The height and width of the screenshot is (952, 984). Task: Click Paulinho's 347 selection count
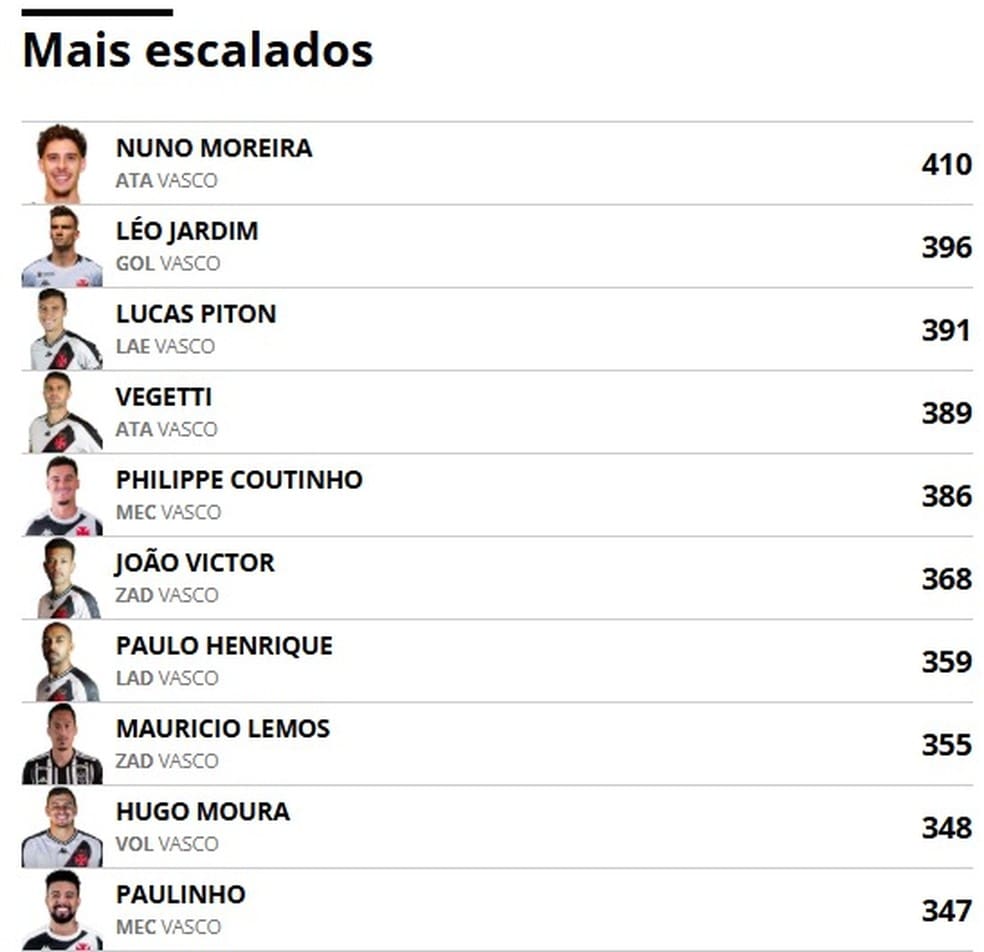click(x=946, y=911)
